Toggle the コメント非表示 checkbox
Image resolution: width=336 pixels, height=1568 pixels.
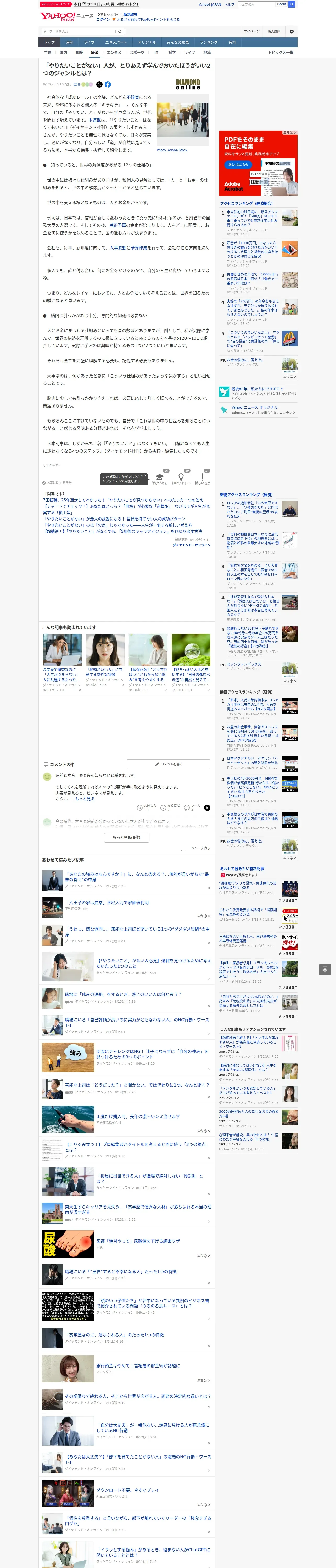point(183,848)
